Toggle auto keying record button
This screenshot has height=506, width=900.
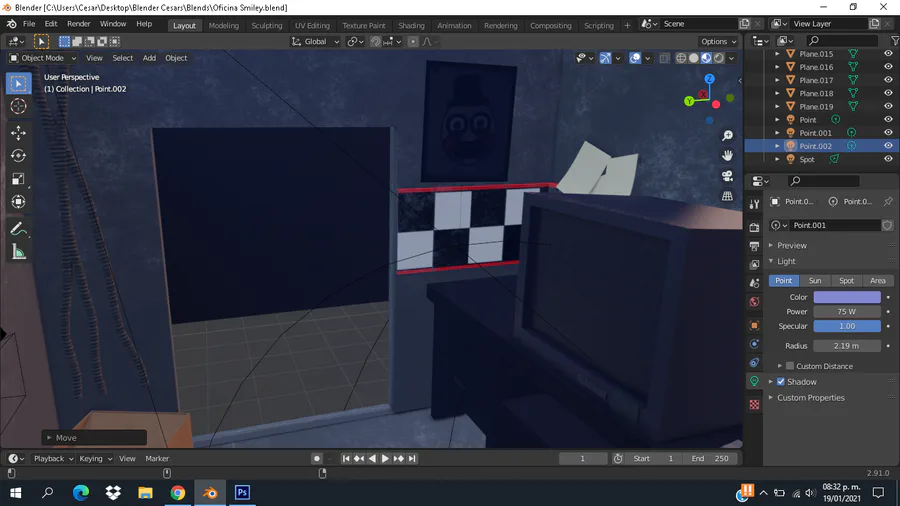[316, 458]
